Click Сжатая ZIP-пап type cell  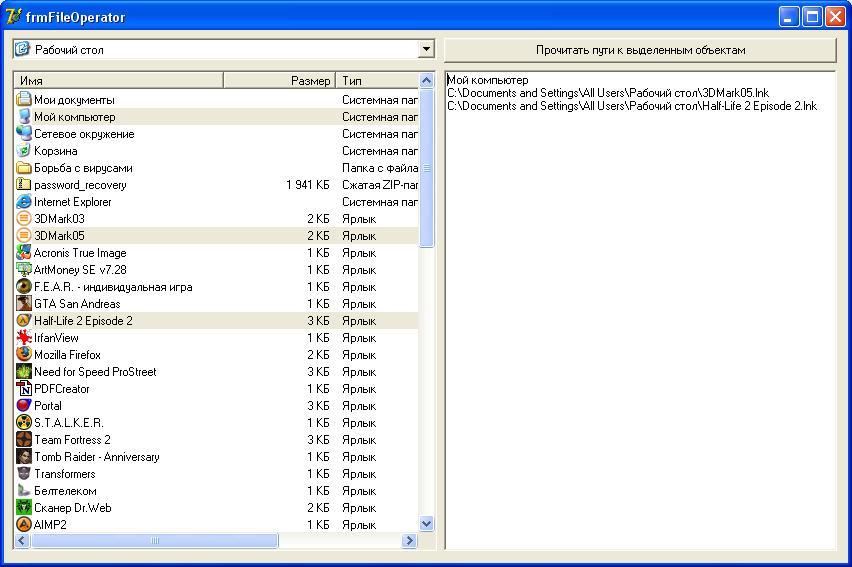380,185
